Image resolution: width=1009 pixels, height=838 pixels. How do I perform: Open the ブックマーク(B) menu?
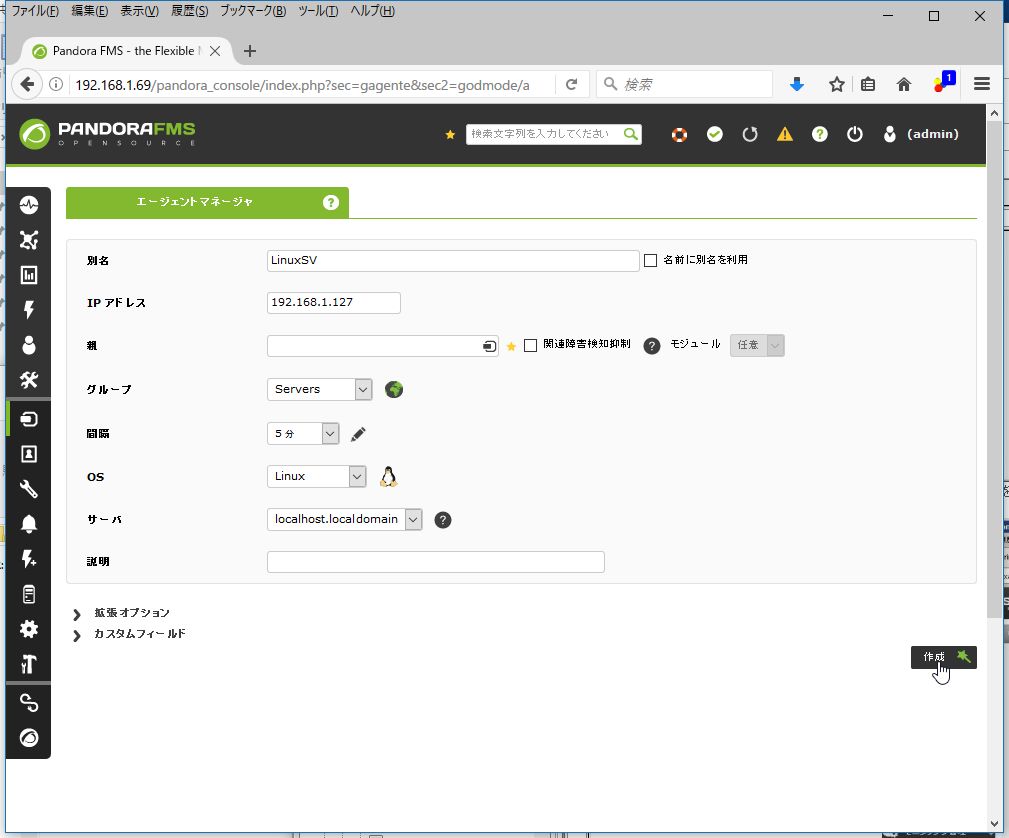click(253, 11)
